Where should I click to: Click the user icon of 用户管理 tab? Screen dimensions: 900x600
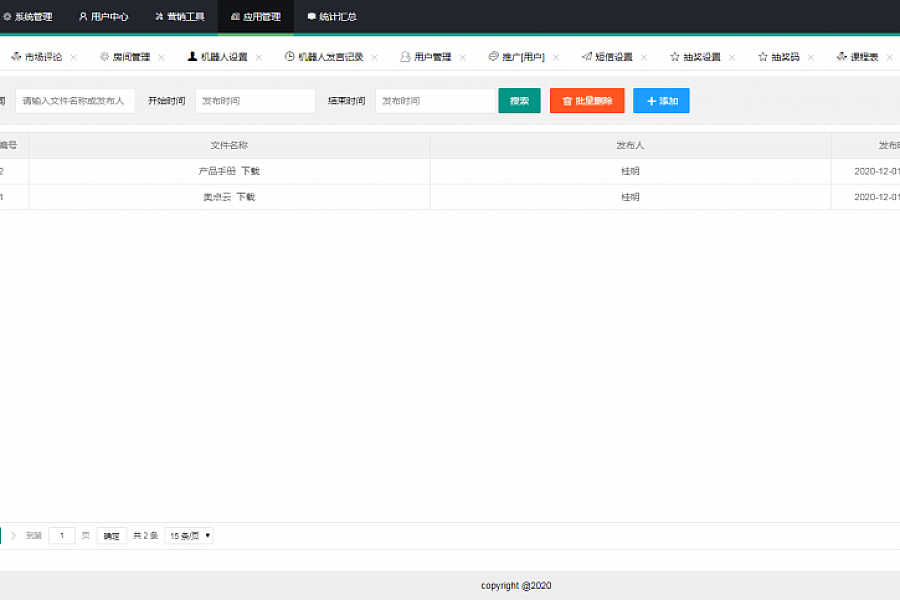pyautogui.click(x=405, y=56)
